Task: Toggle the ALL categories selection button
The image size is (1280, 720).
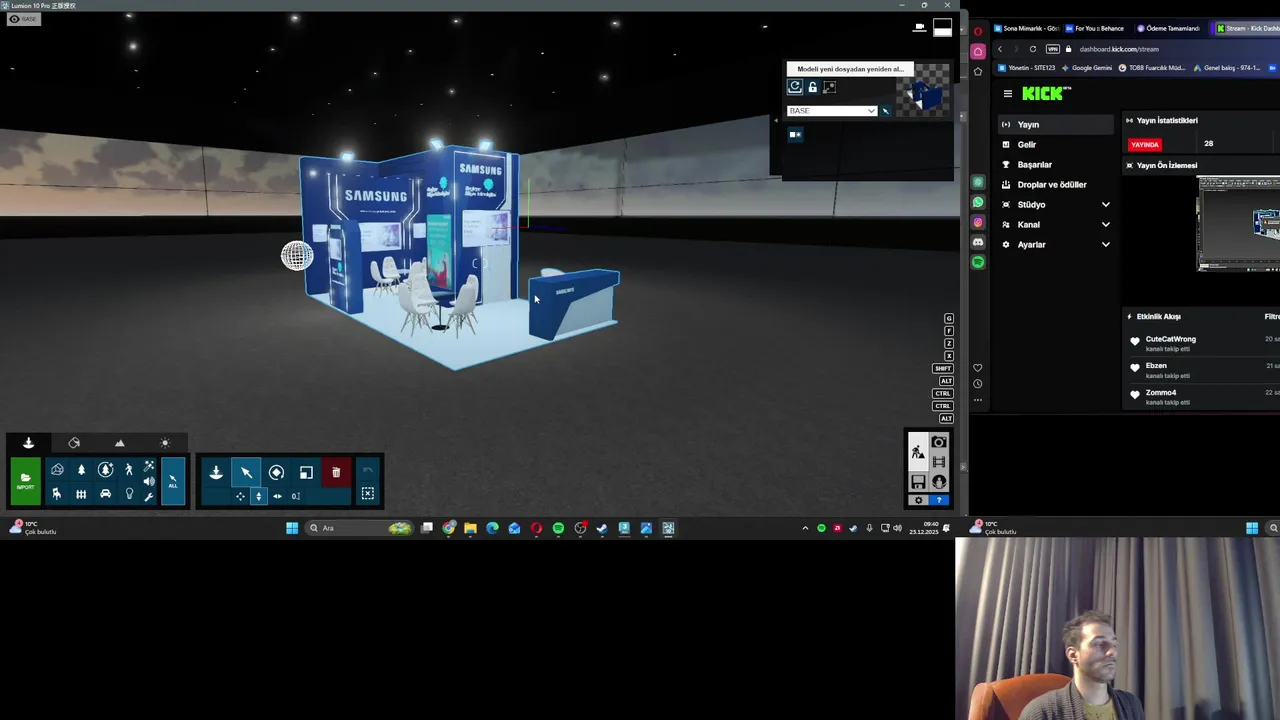Action: (x=173, y=481)
